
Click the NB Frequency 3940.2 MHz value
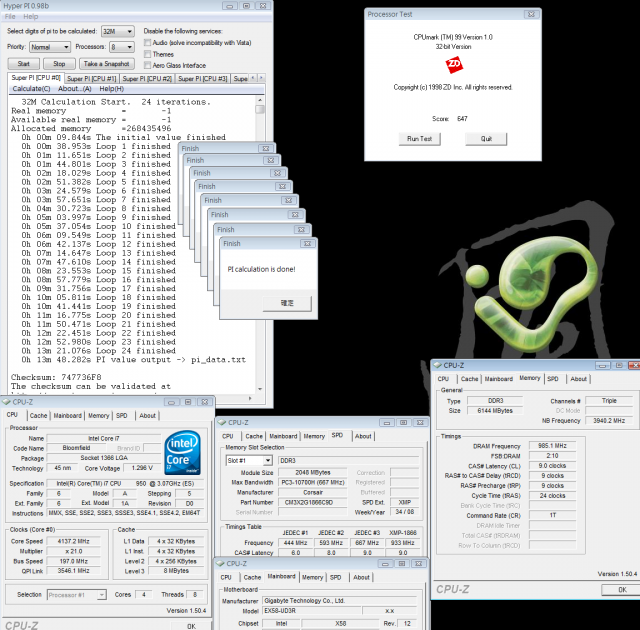(x=609, y=421)
